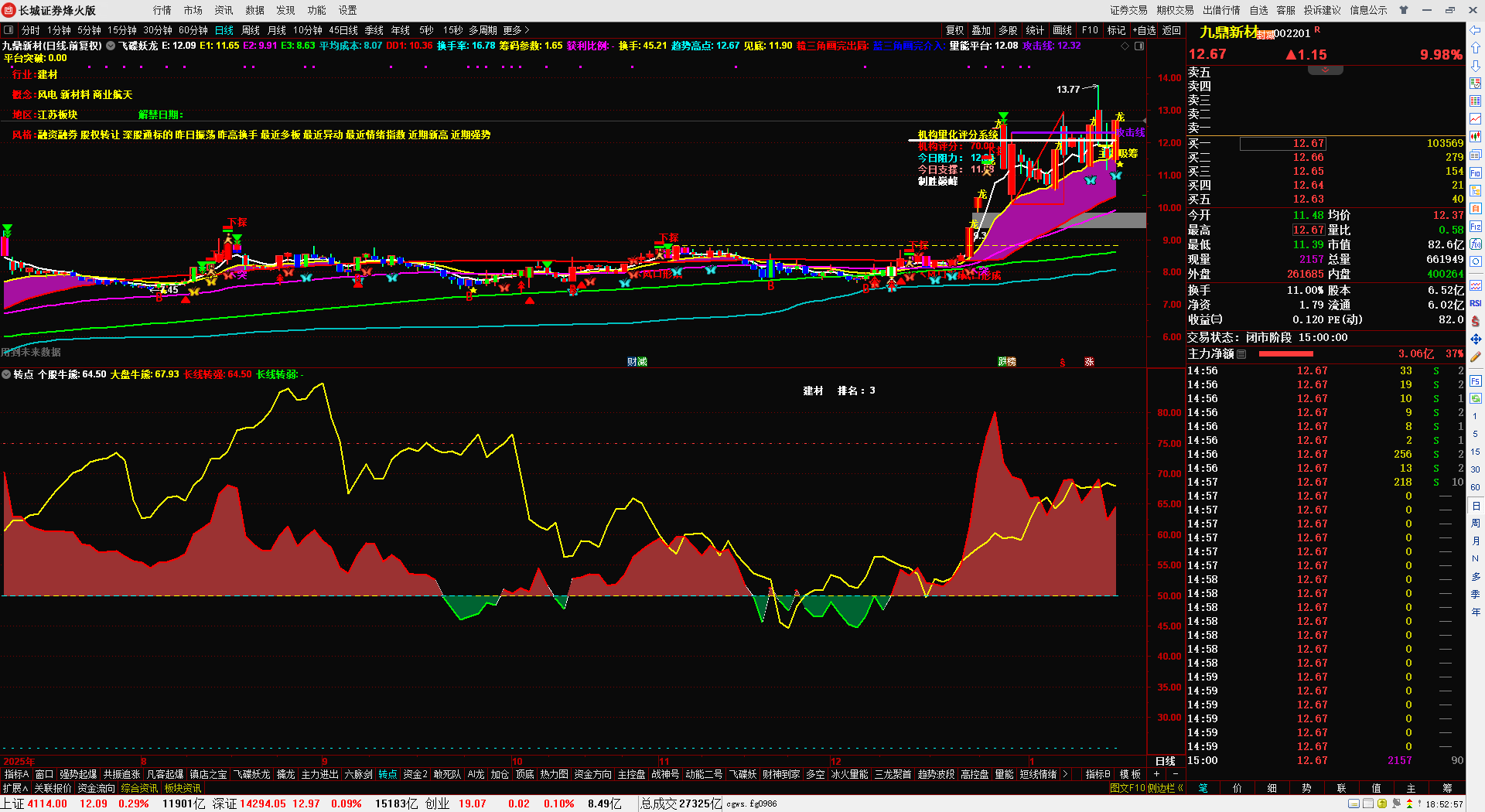
Task: Open the 图文F10 link
Action: pyautogui.click(x=1127, y=788)
